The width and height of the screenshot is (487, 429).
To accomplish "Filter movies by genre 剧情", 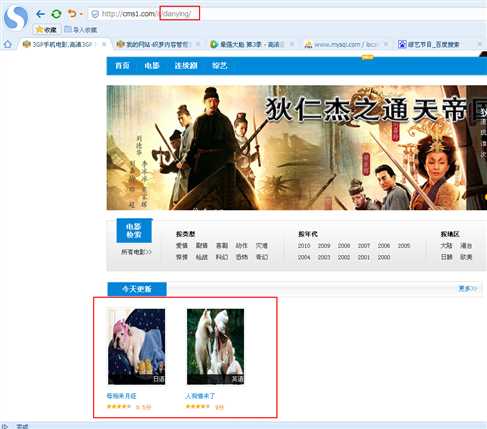I will (202, 246).
